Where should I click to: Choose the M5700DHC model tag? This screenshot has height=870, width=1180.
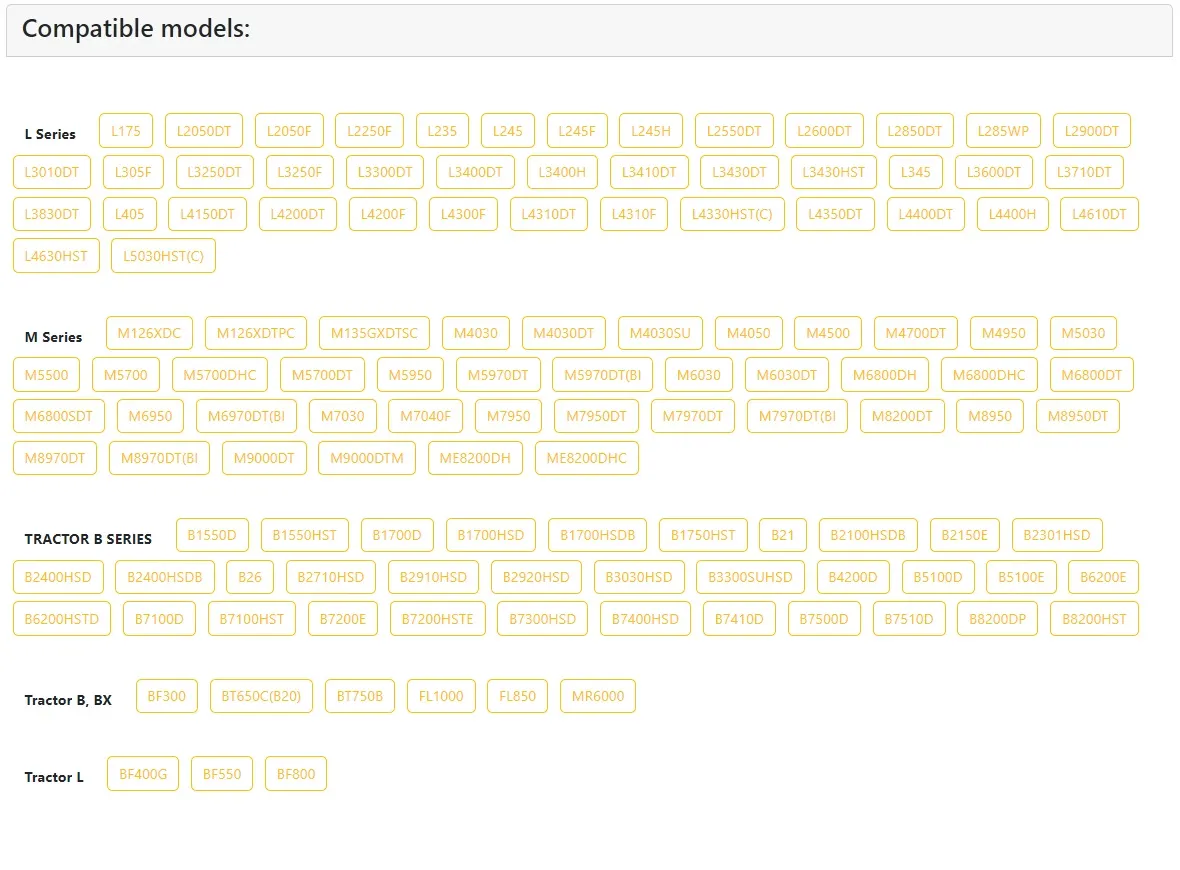pyautogui.click(x=220, y=375)
